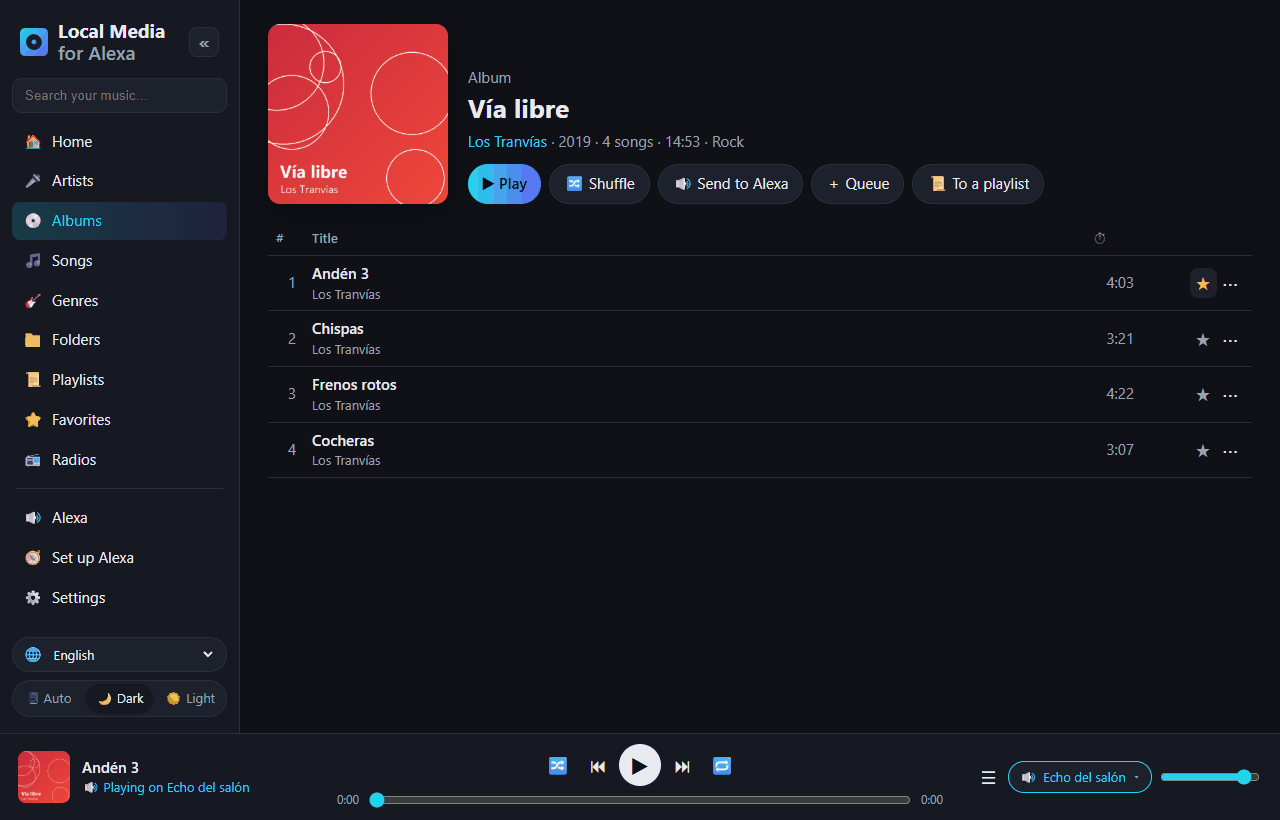Open the Los Tranvías artist link in album header
Screen dimensions: 1280x820
pyautogui.click(x=507, y=142)
